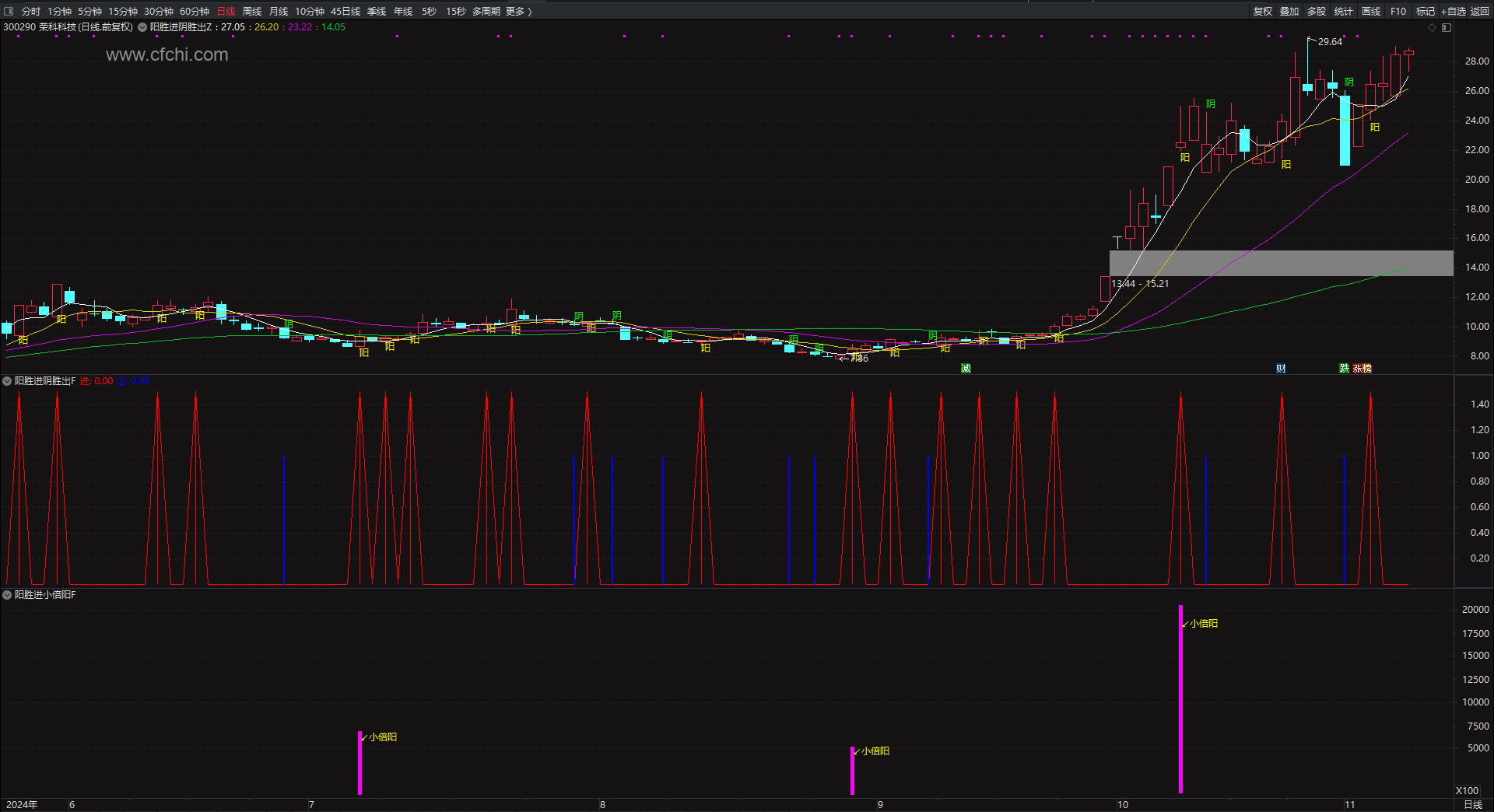Select the 1分钟 period tab

[x=59, y=11]
